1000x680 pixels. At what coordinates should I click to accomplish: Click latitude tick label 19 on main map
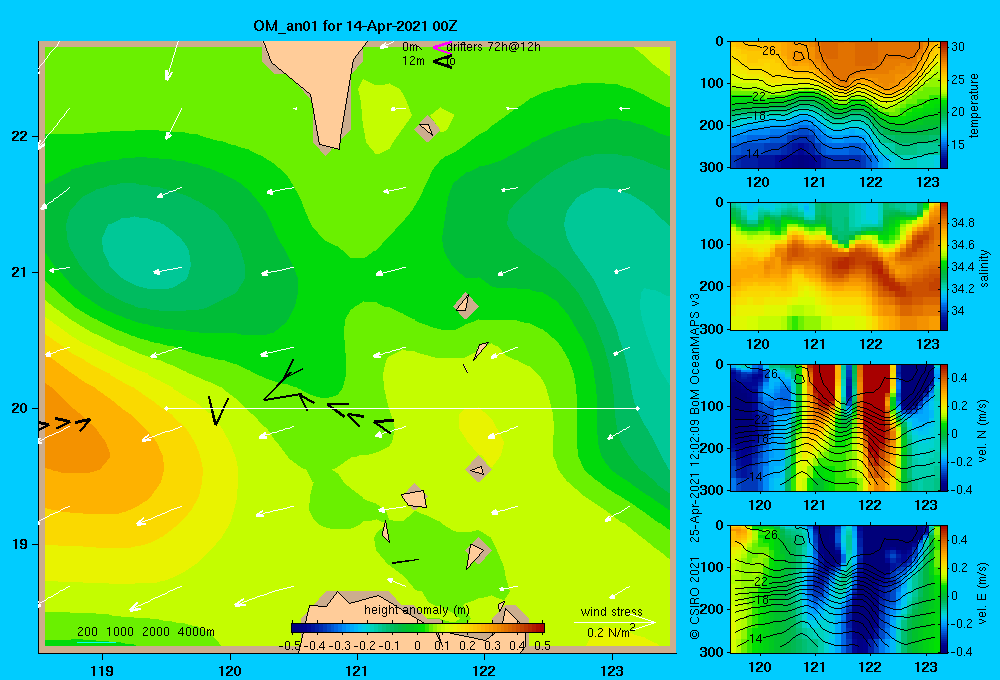[20, 544]
